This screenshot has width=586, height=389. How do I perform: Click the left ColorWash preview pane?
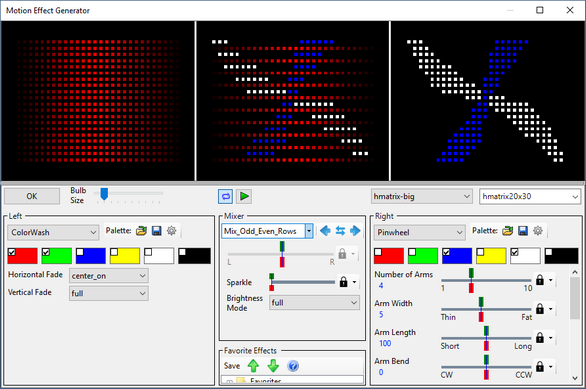pos(98,101)
